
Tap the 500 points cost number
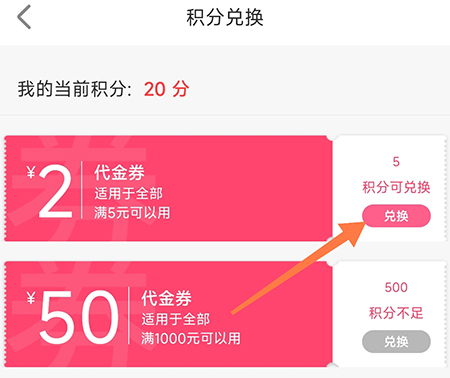pyautogui.click(x=396, y=287)
